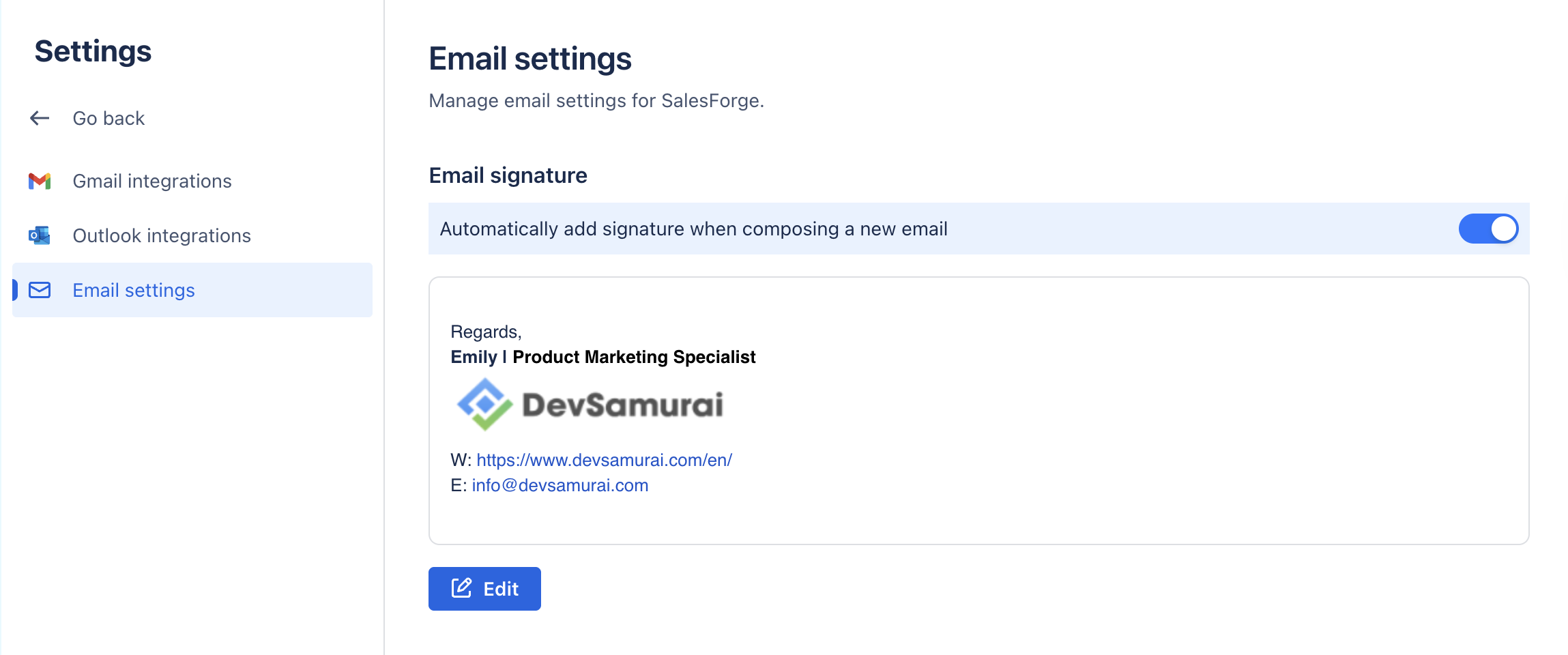Viewport: 1568px width, 655px height.
Task: Click the envelope icon in sidebar
Action: [x=40, y=290]
